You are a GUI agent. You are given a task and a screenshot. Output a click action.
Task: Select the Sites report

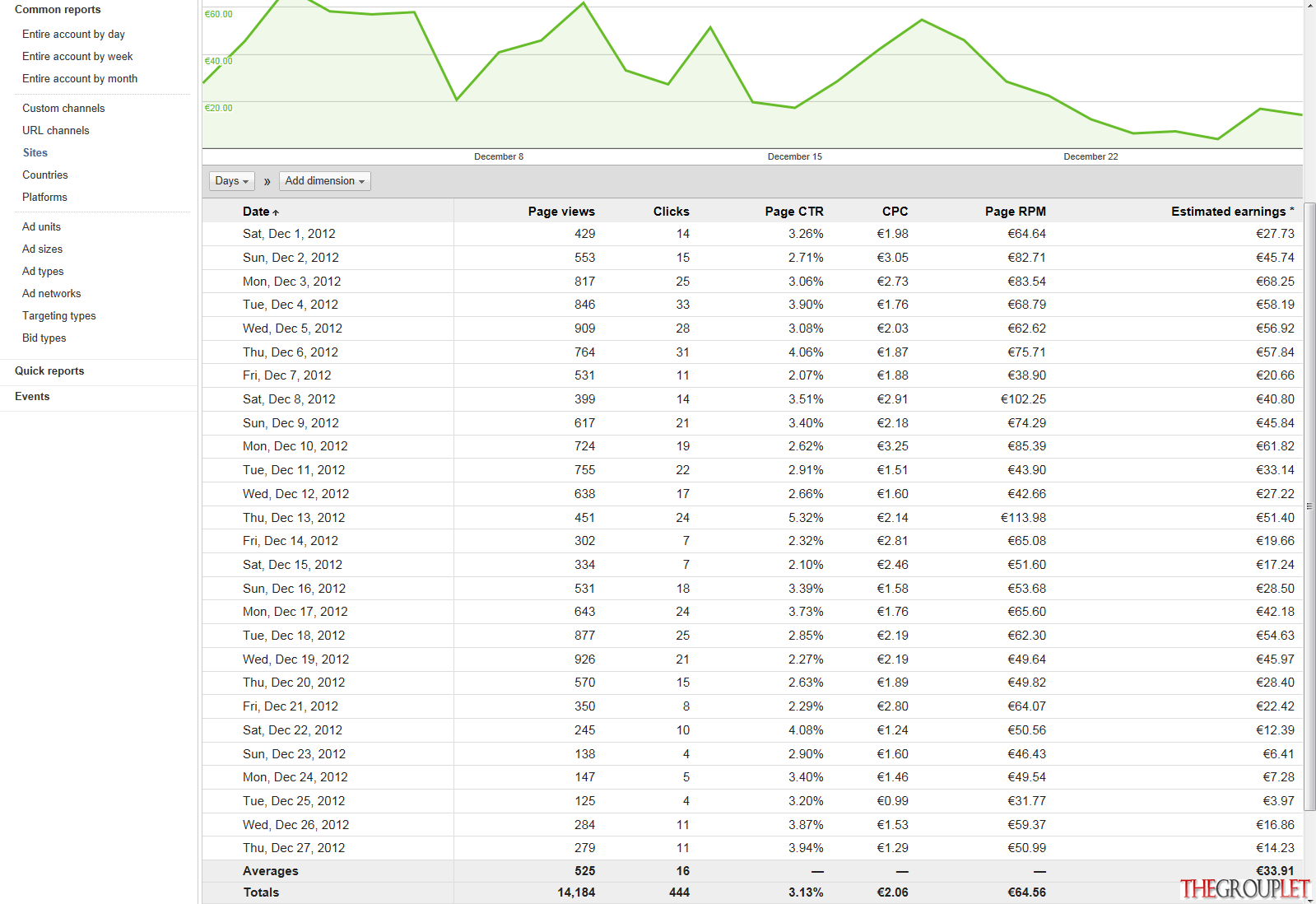tap(35, 153)
